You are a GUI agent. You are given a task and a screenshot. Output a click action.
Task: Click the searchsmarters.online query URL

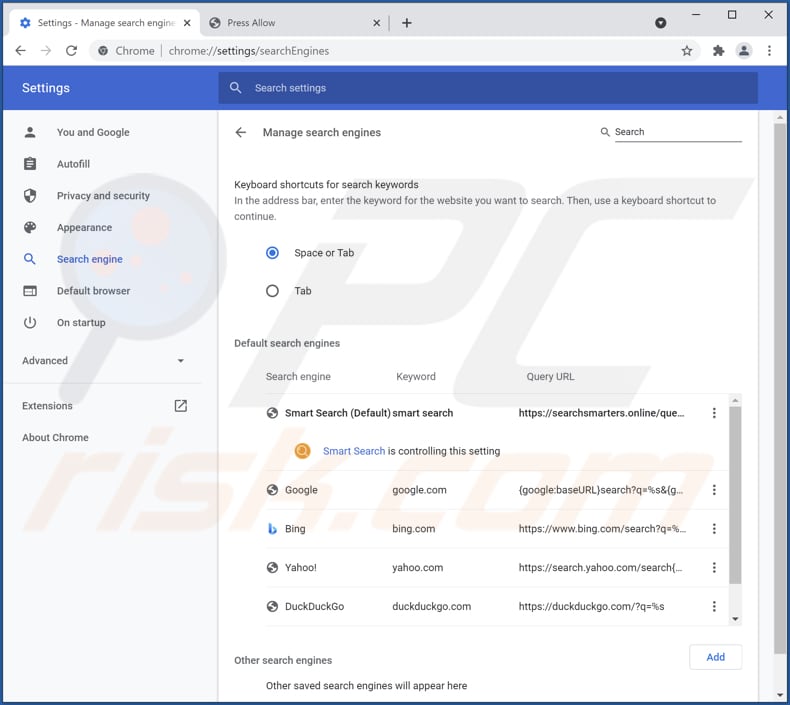point(602,413)
